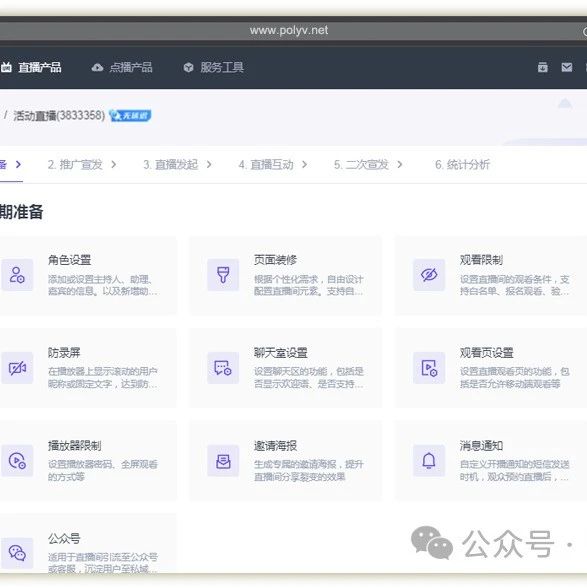
Task: Click the 无延迟 badge next to channel name
Action: click(x=130, y=116)
